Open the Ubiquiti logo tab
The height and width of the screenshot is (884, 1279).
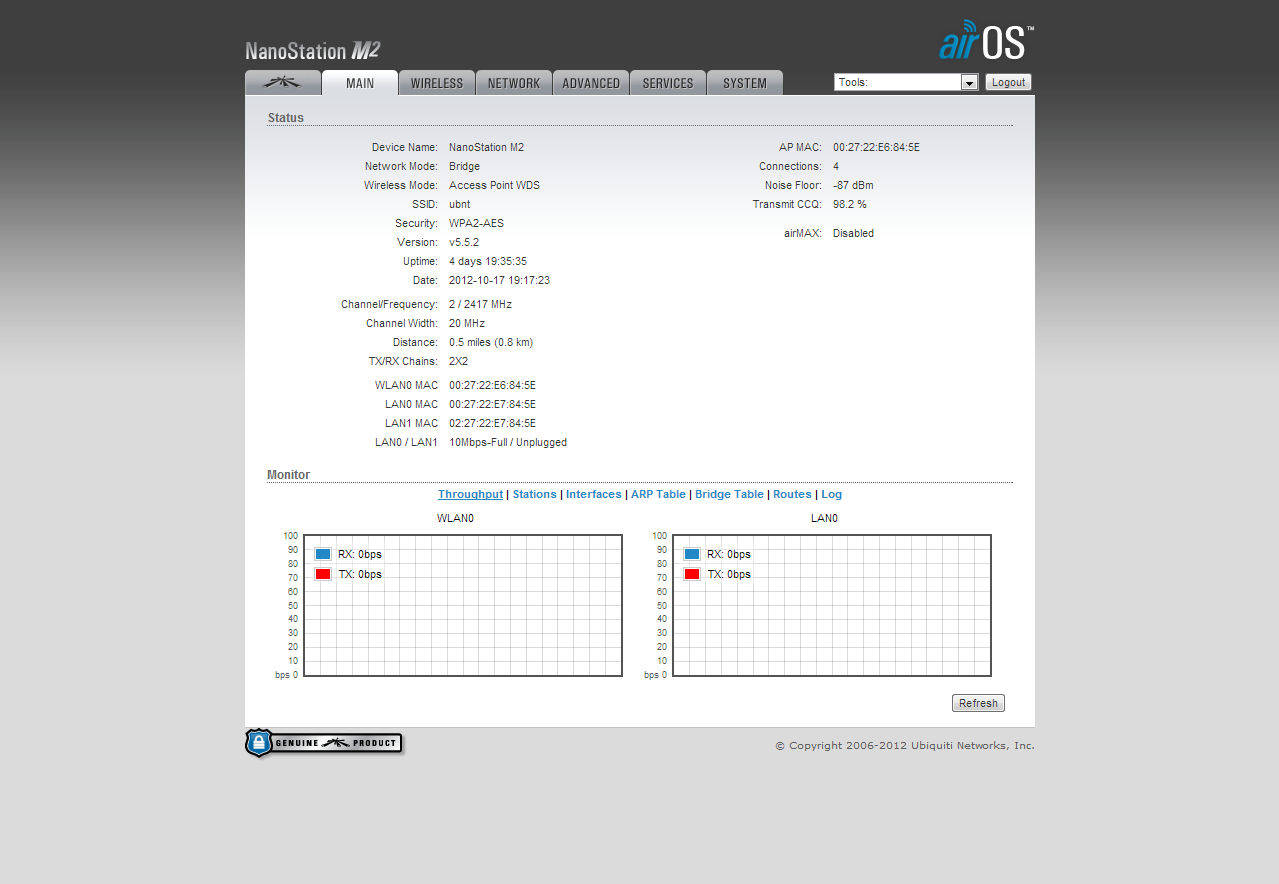[283, 83]
